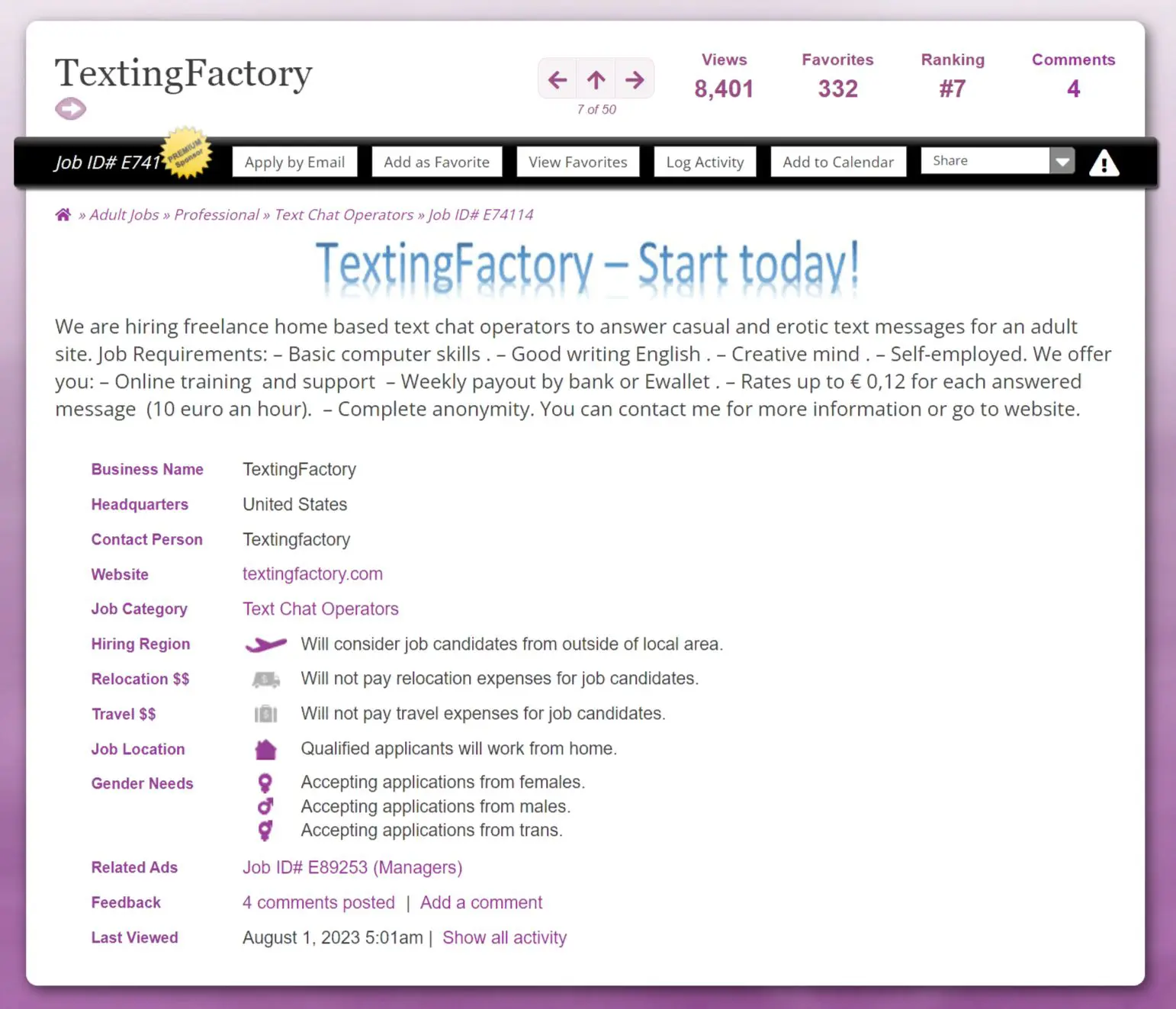
Task: Click Add as Favorite button
Action: tap(436, 162)
